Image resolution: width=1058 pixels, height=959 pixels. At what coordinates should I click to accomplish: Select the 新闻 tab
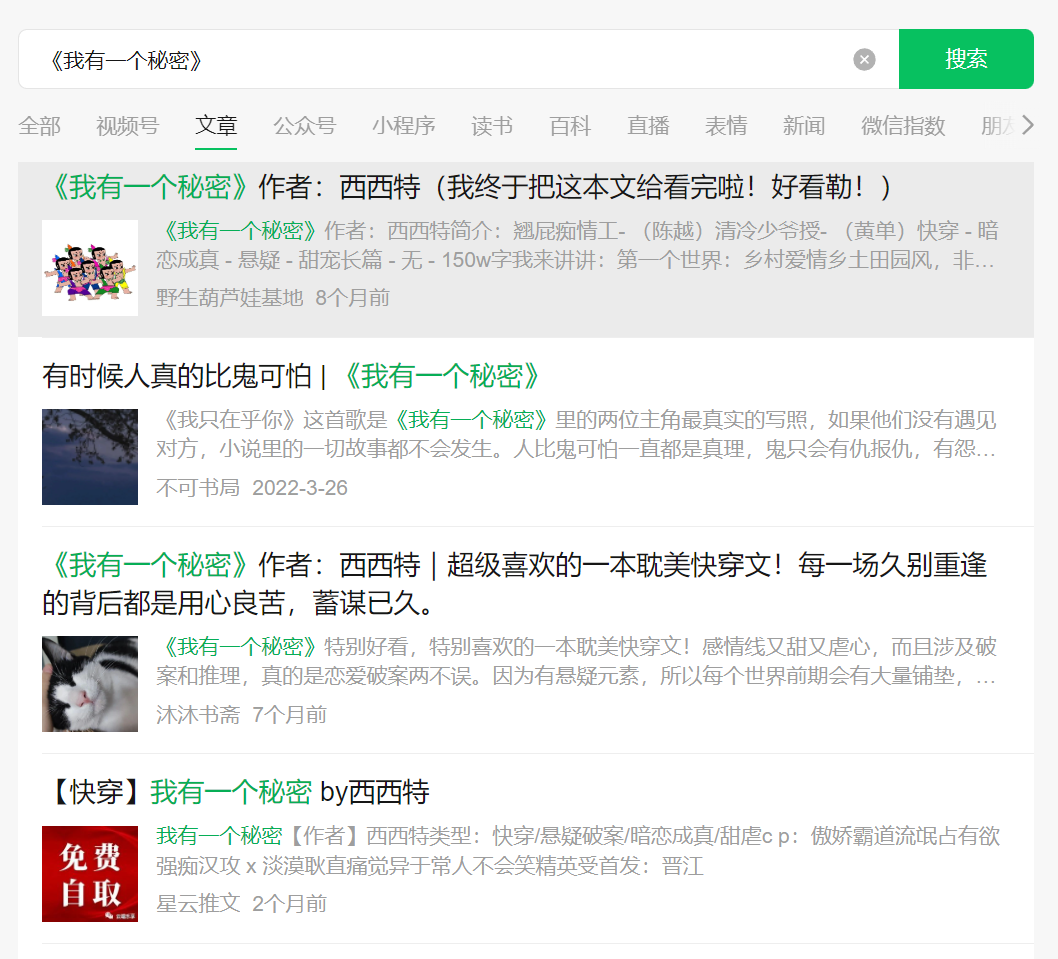tap(804, 126)
